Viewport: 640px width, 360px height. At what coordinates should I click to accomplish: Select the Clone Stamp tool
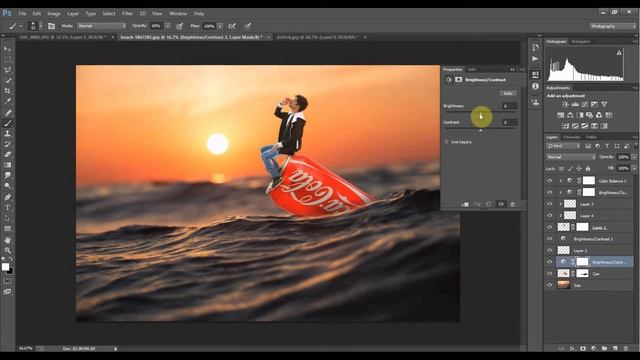coord(7,133)
